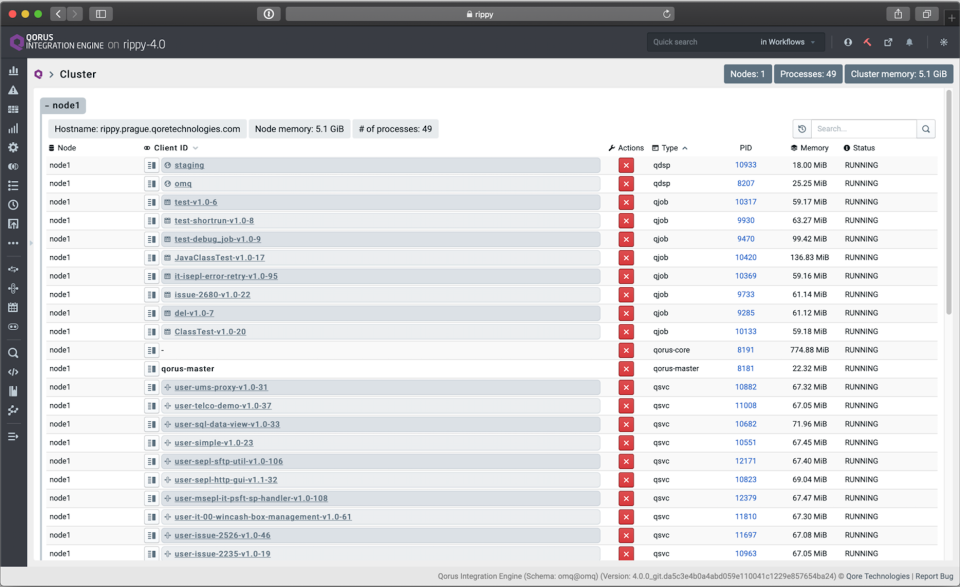Open detail pane icon for staging row
Screen dimensions: 960x587
click(x=151, y=165)
